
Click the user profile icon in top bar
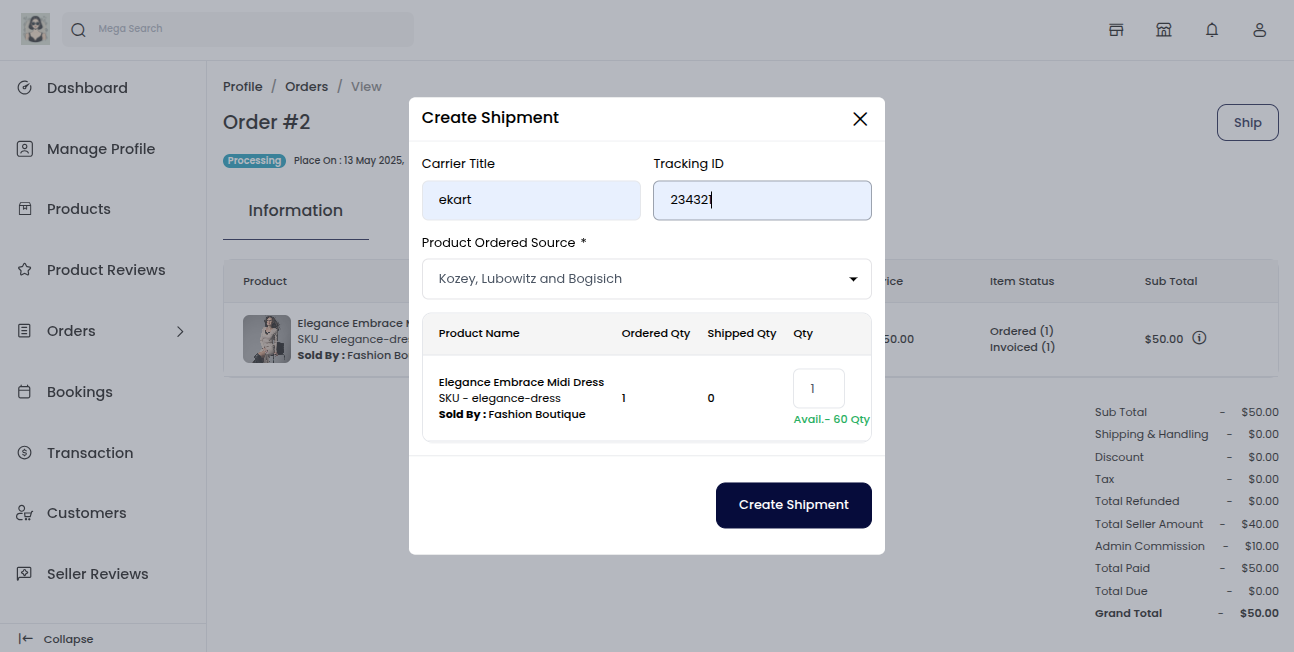(x=1259, y=29)
